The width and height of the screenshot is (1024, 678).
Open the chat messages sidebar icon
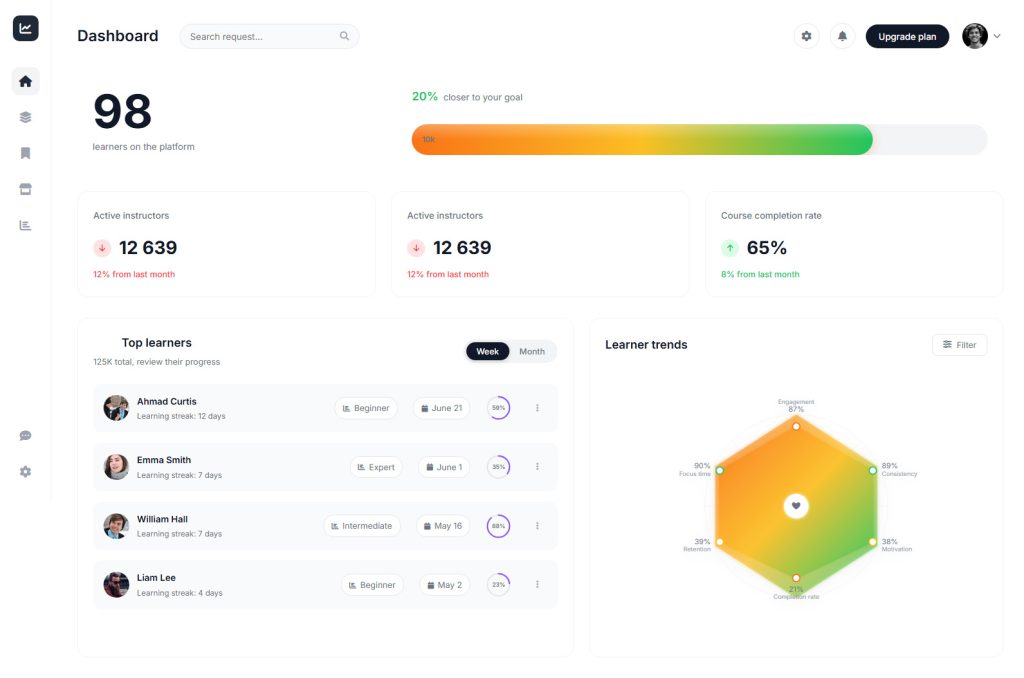[x=25, y=436]
